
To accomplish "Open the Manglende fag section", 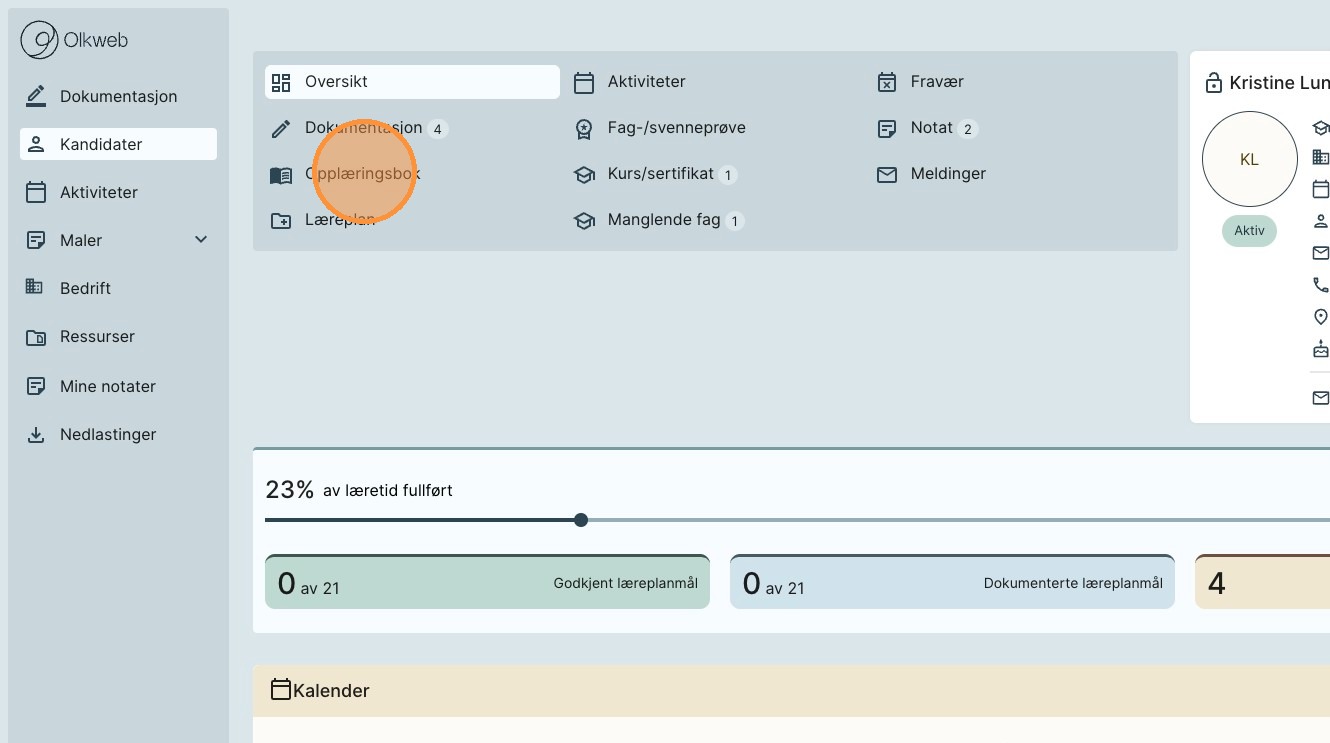I will [663, 220].
